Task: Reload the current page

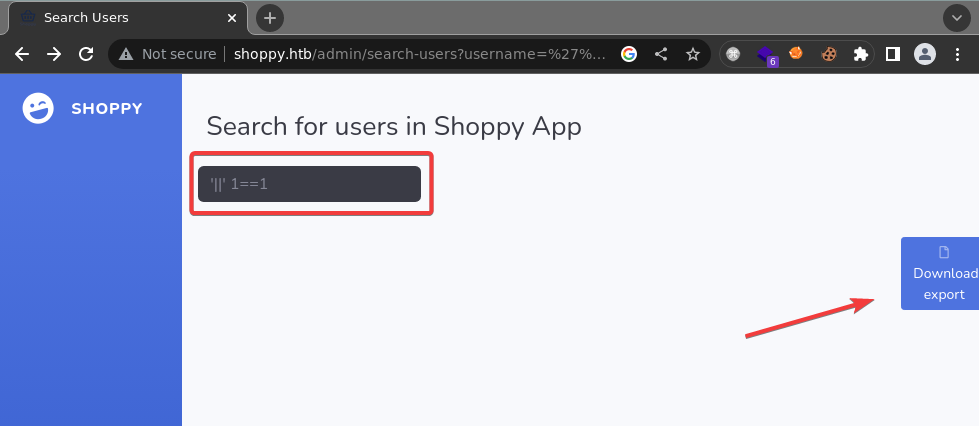Action: (86, 54)
